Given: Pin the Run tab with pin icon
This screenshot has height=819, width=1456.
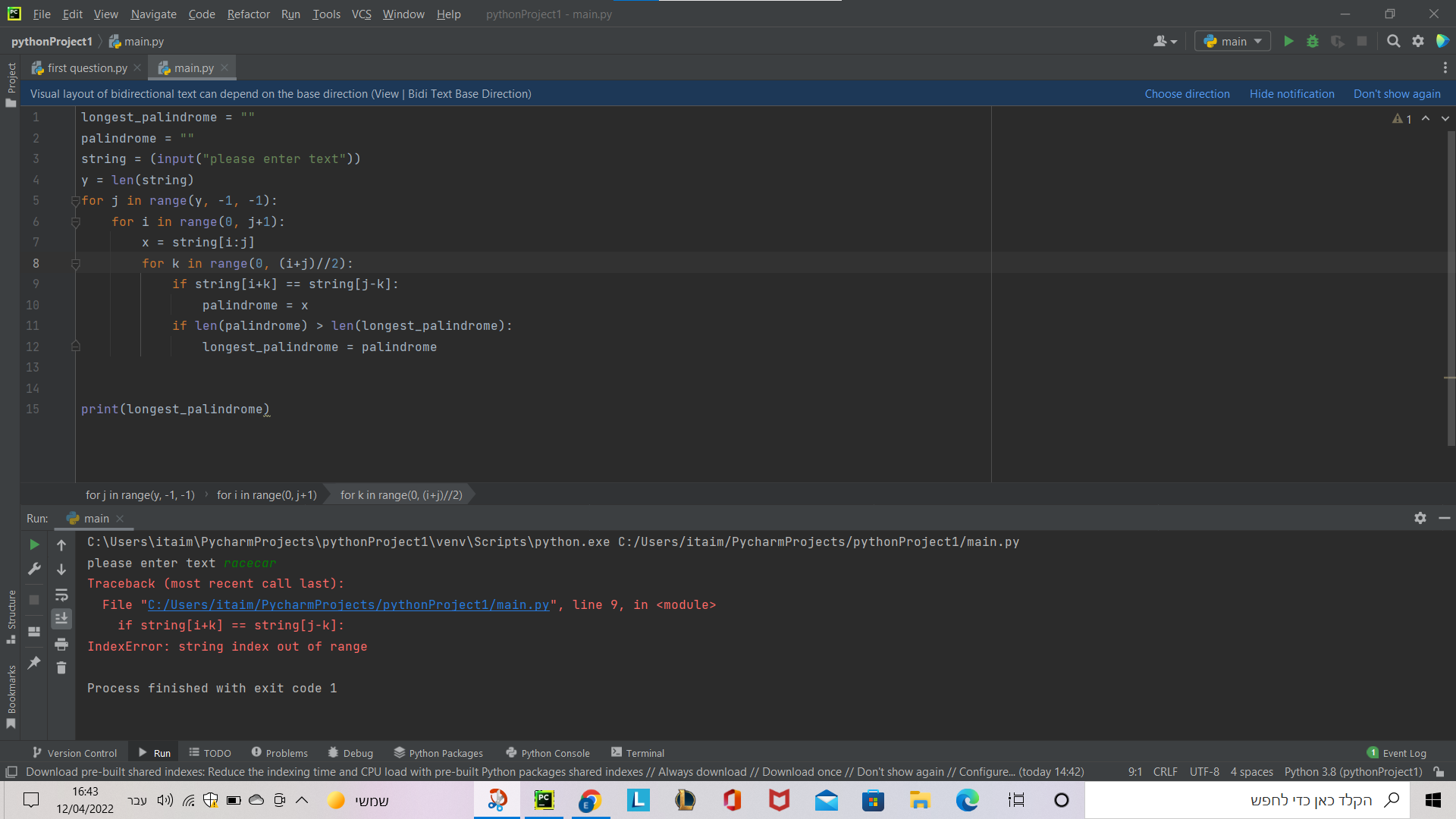Looking at the screenshot, I should point(34,663).
